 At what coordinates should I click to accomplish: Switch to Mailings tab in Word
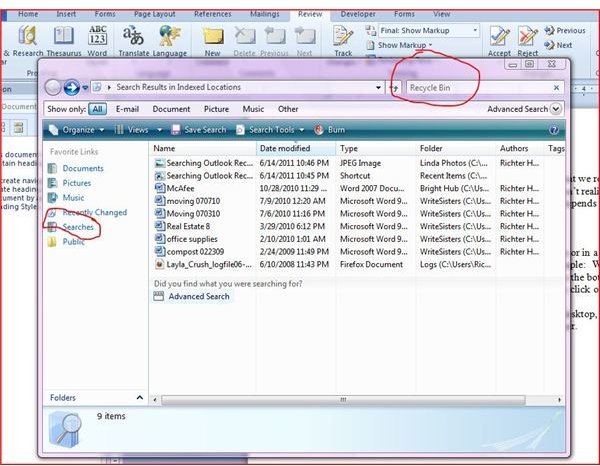pos(264,14)
